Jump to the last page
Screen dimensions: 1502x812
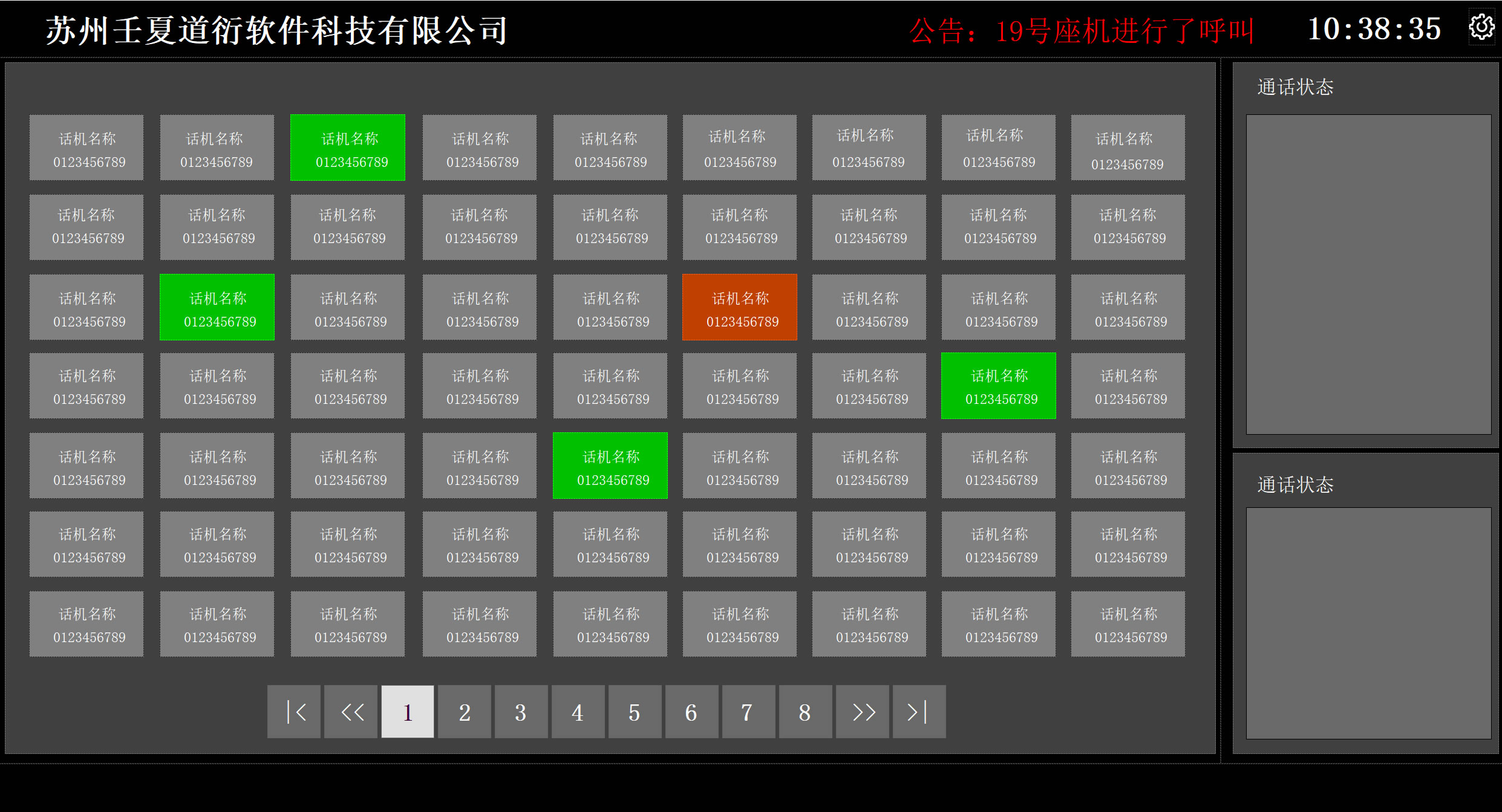[x=919, y=712]
